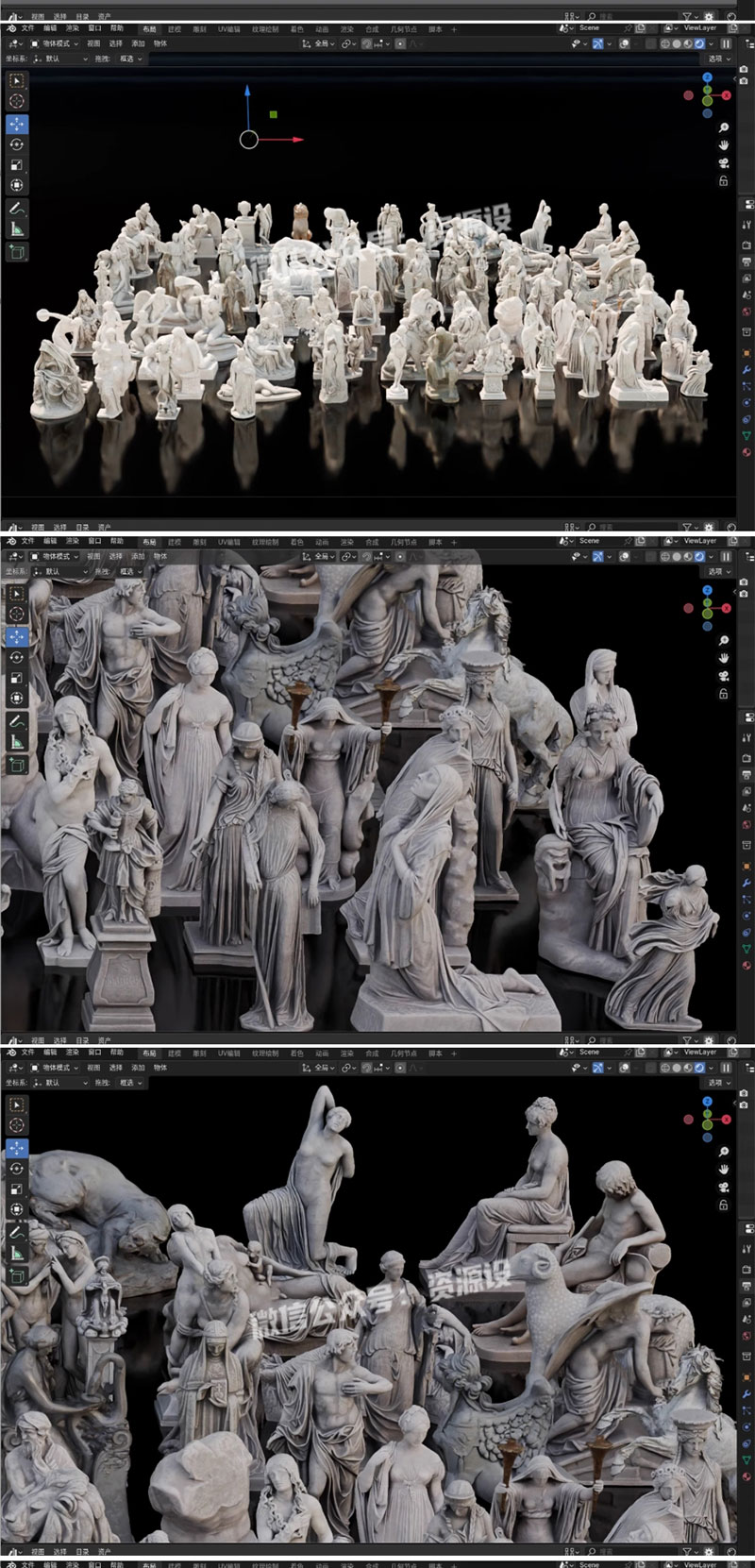Open 全局 orientation dropdown in bottom Blender view
Viewport: 755px width, 1568px height.
tap(320, 1067)
